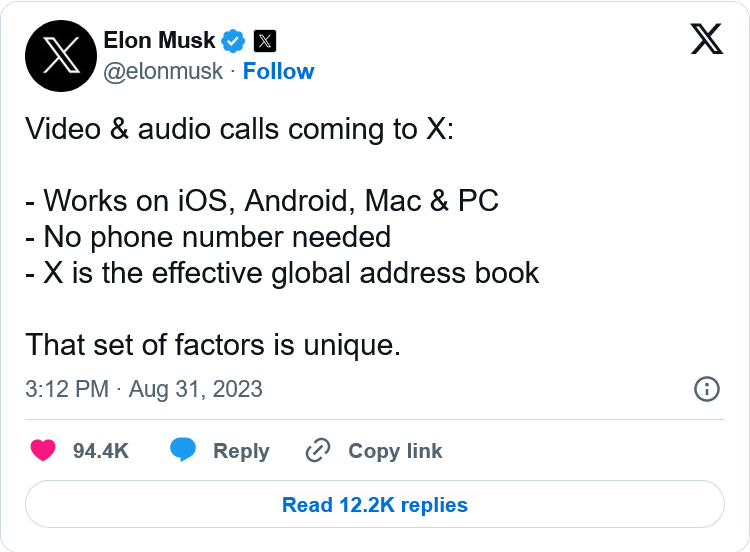Click the Elon Musk display name
The image size is (750, 552).
pyautogui.click(x=159, y=41)
